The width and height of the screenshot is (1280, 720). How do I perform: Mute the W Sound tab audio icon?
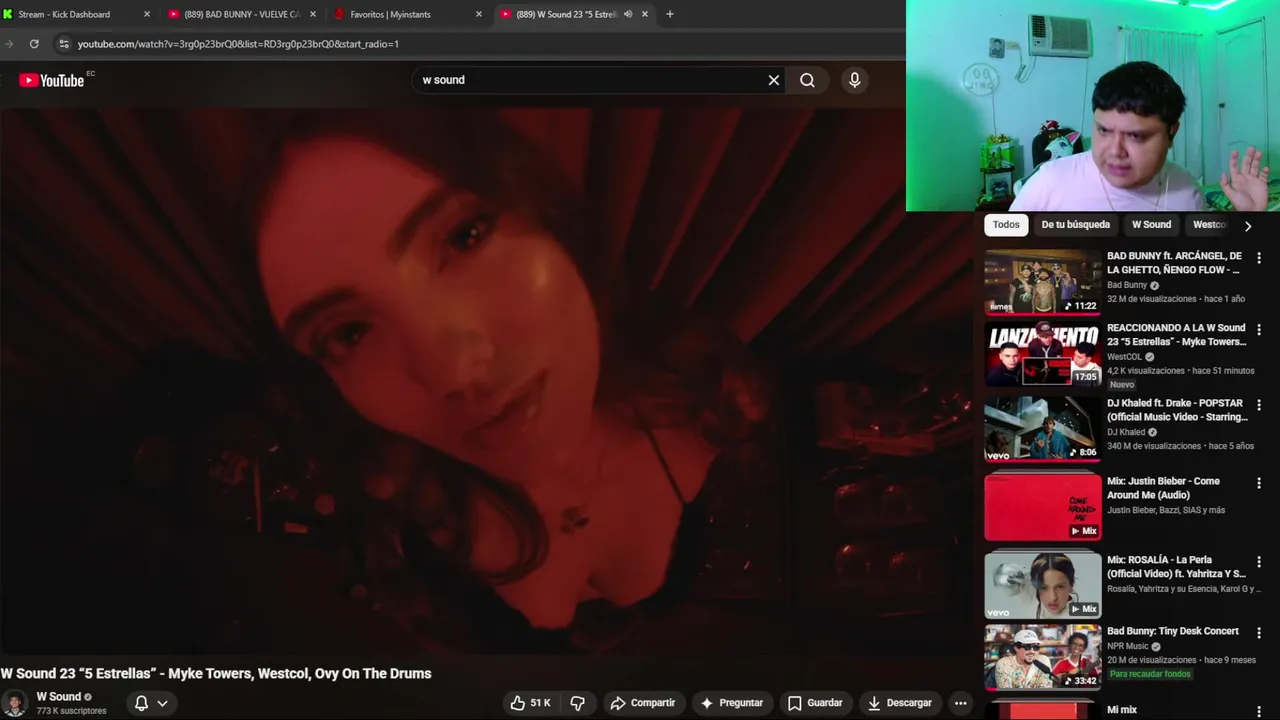tap(628, 14)
